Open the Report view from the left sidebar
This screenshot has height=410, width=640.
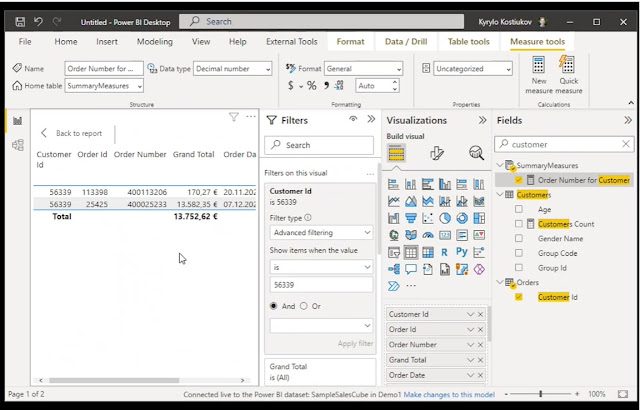coord(18,121)
